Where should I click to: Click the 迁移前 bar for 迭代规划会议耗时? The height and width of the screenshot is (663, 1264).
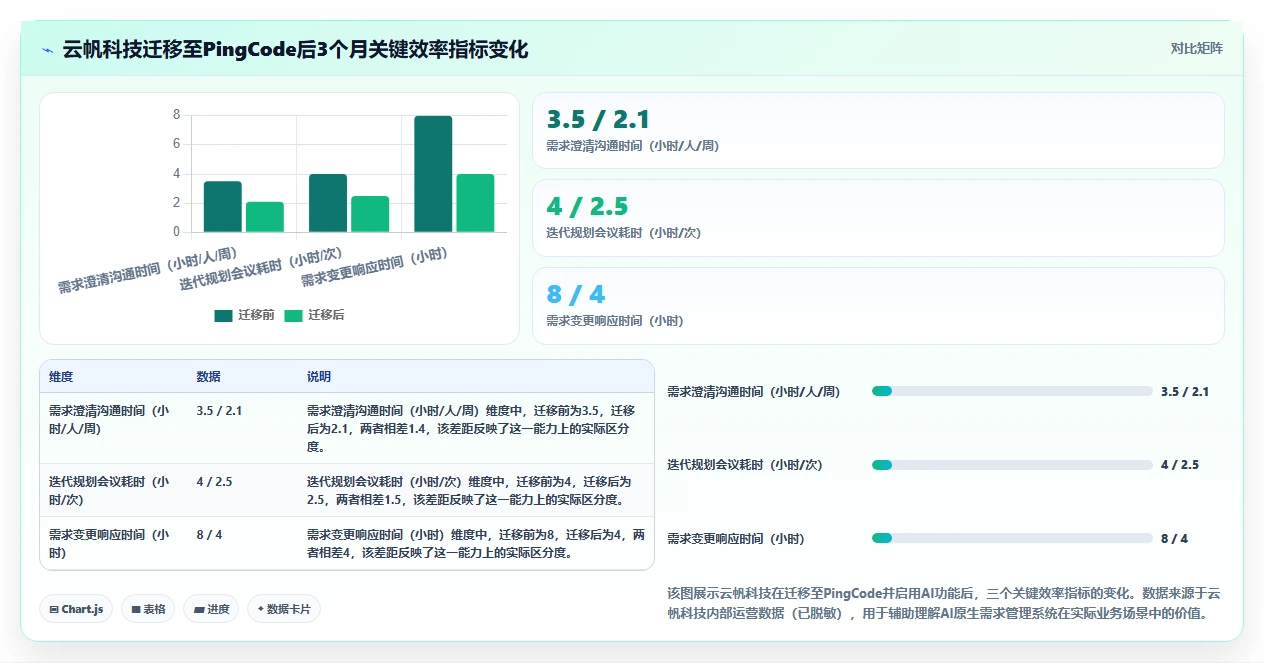(x=328, y=203)
